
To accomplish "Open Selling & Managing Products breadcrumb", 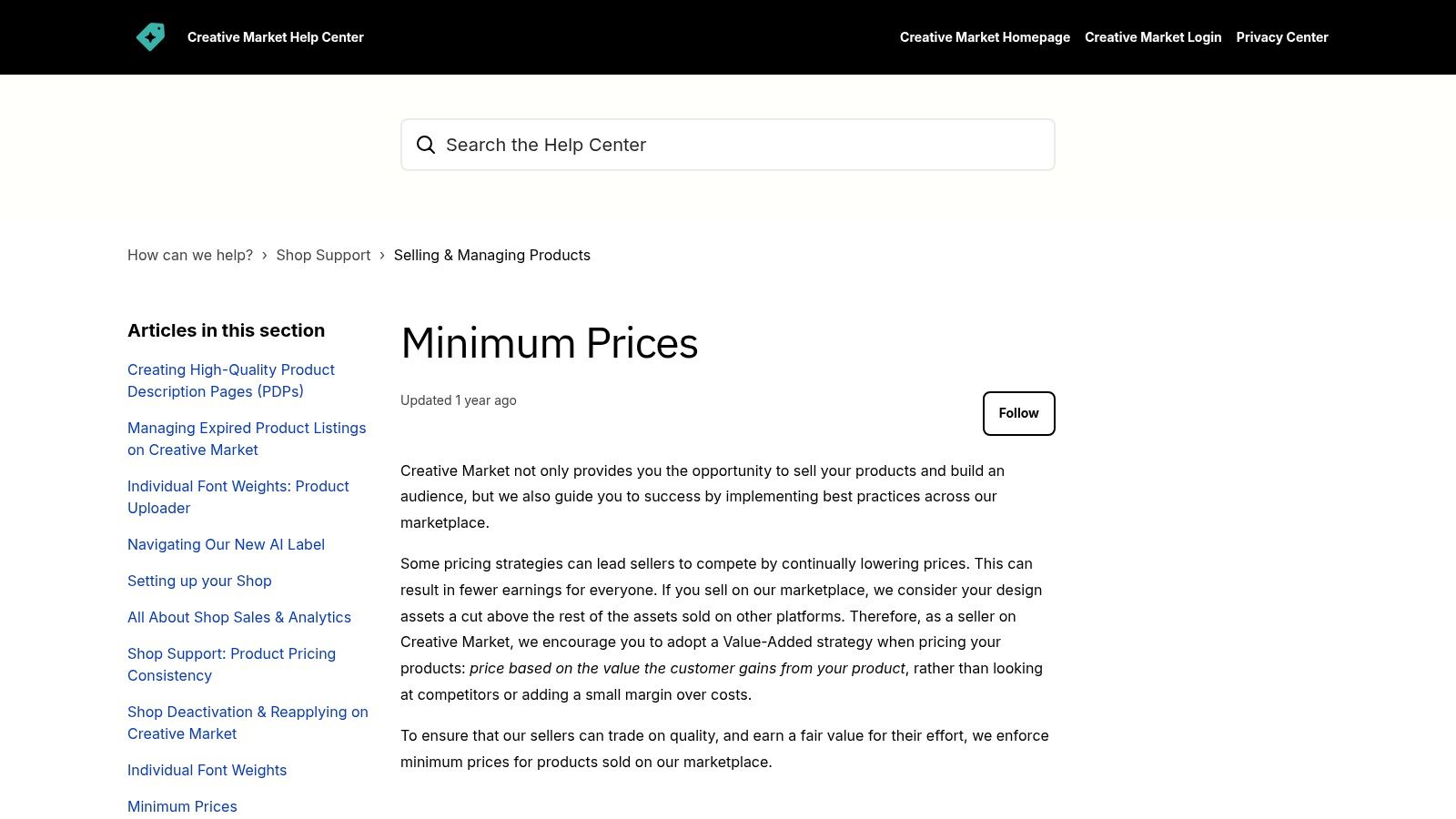I will [491, 256].
